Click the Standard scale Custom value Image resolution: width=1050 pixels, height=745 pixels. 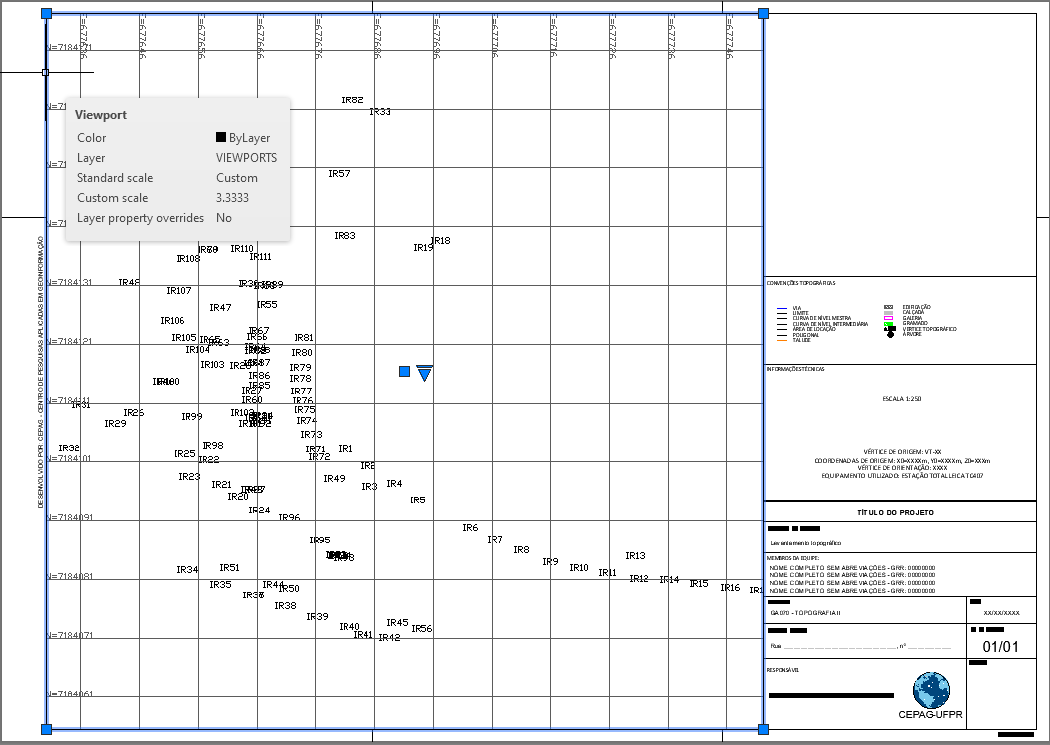236,178
